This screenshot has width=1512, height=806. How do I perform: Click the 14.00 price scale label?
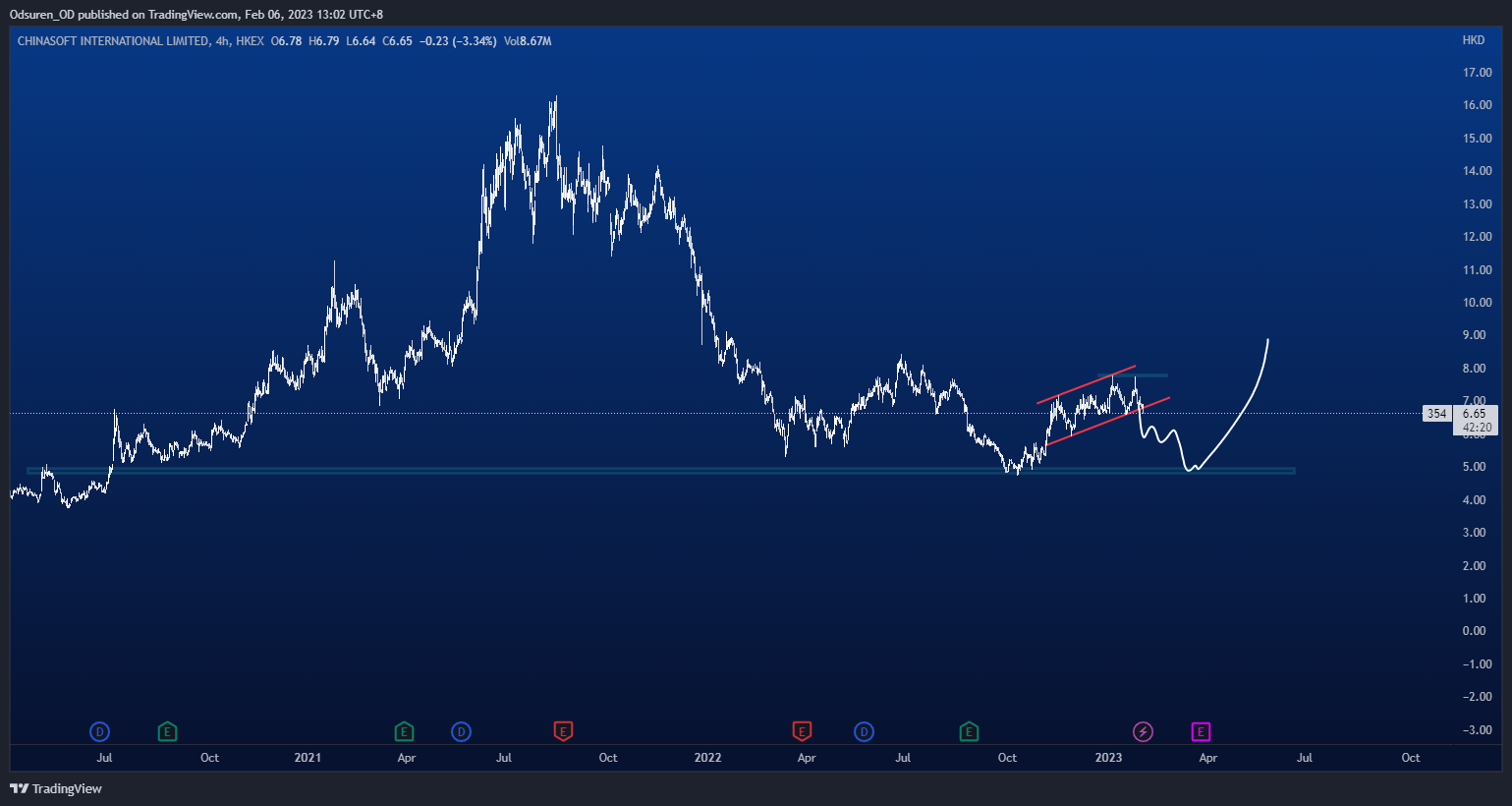coord(1477,171)
